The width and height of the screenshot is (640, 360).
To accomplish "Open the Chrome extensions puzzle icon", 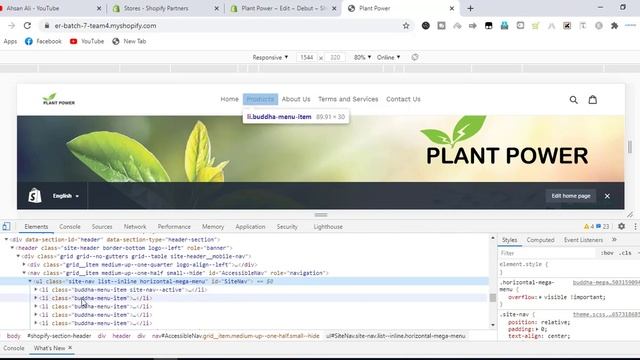I will 614,26.
